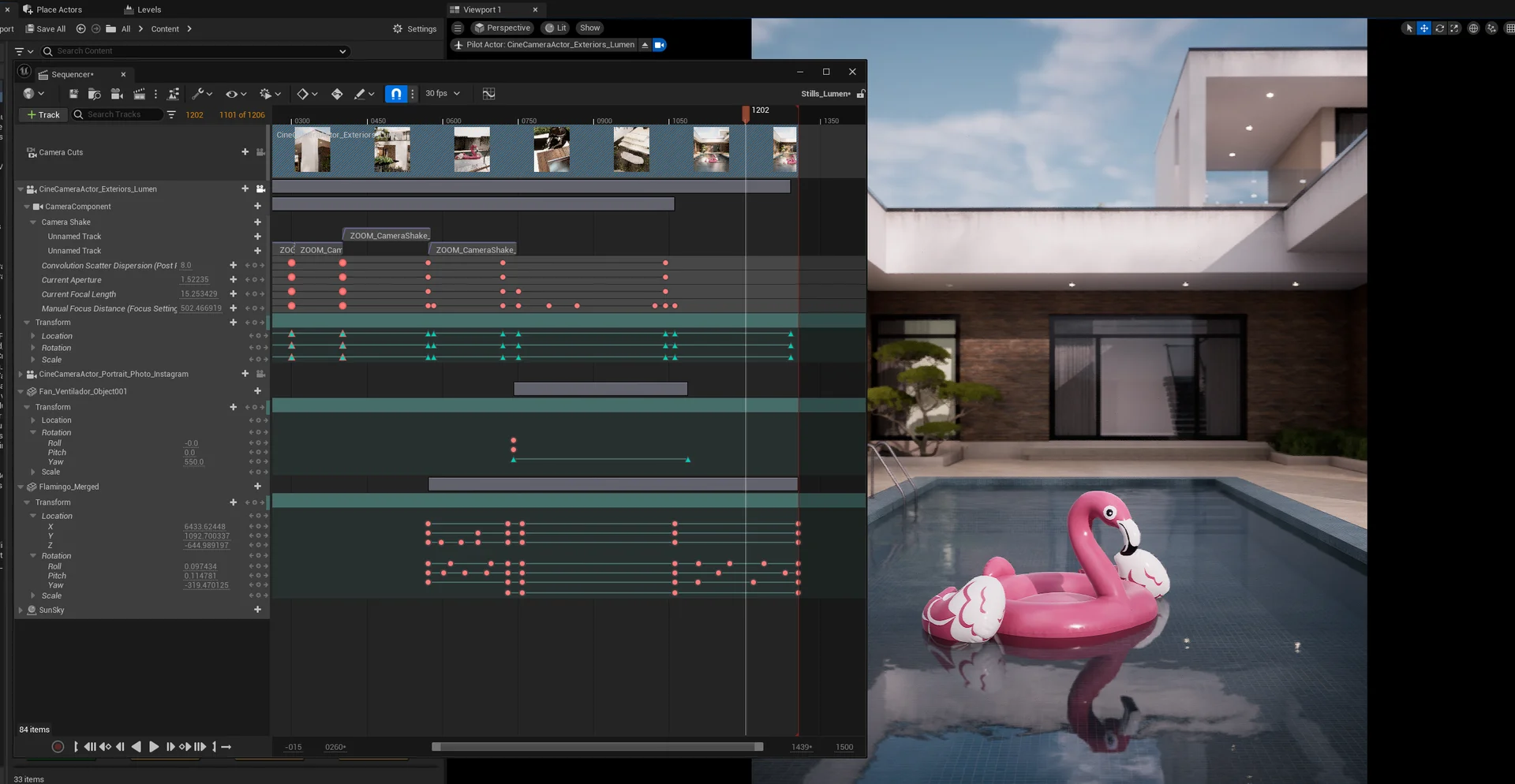Viewport: 1515px width, 784px height.
Task: Toggle the Lit view mode button
Action: tap(556, 28)
